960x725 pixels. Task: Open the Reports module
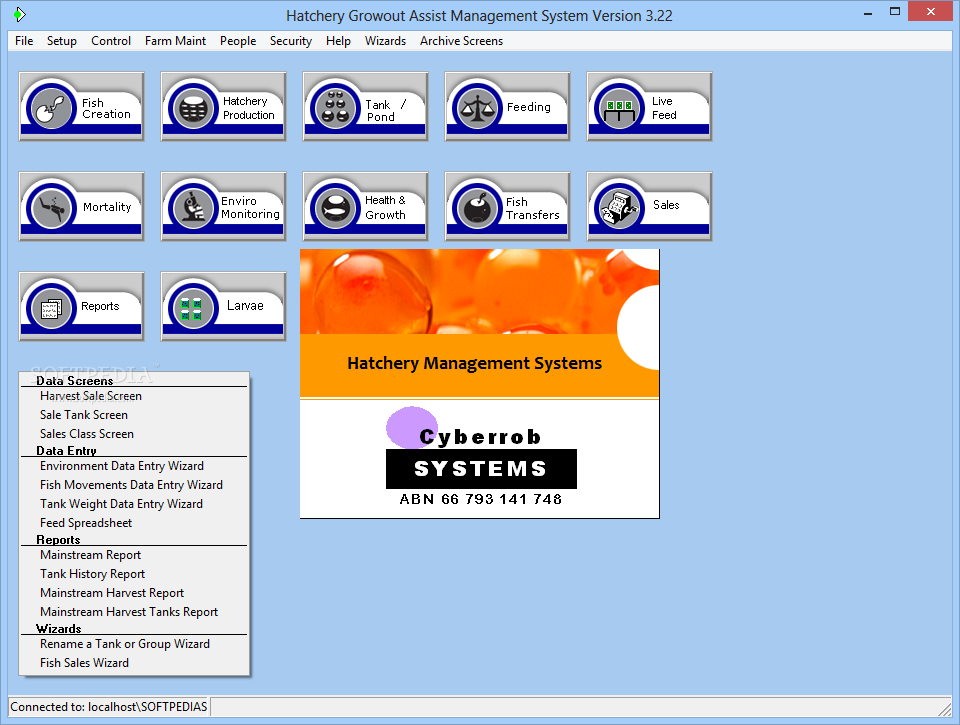(x=81, y=306)
